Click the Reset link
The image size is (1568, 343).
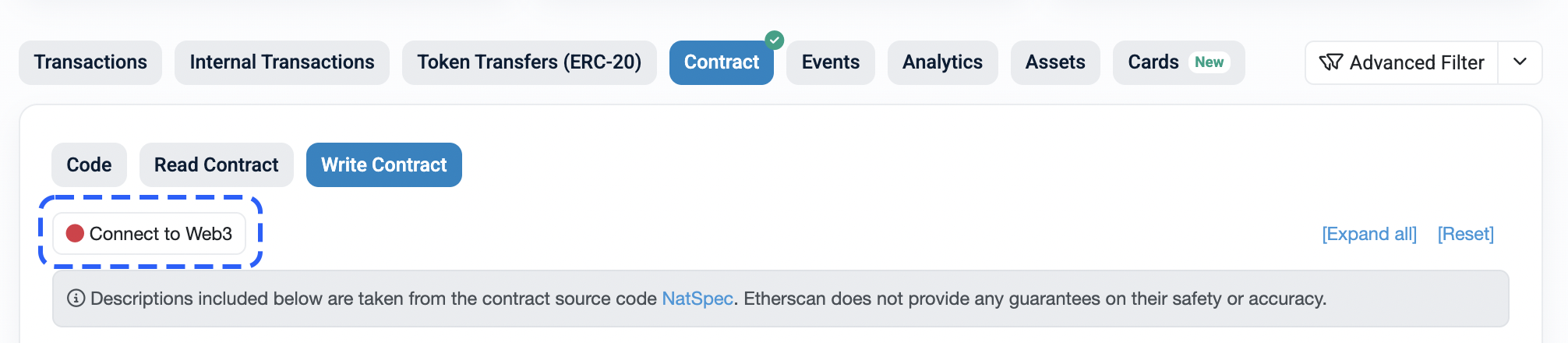tap(1466, 234)
